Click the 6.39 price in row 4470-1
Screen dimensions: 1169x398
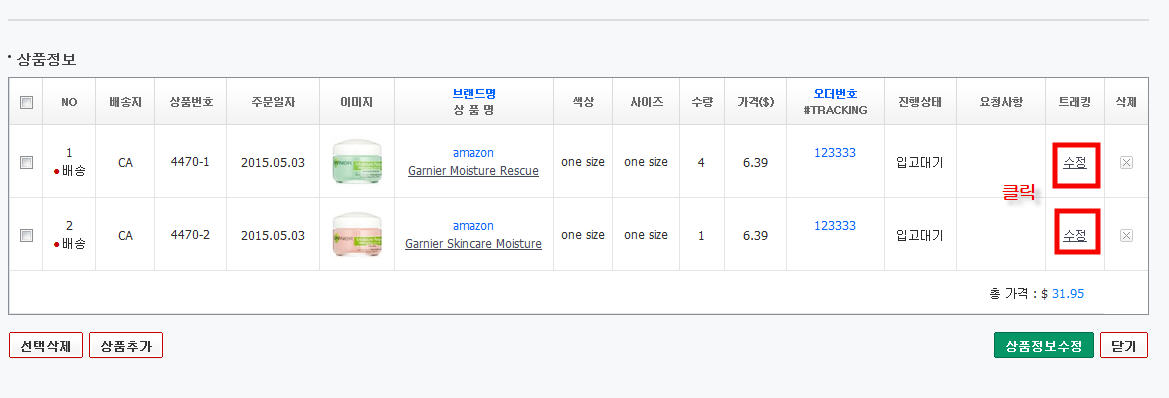[755, 162]
